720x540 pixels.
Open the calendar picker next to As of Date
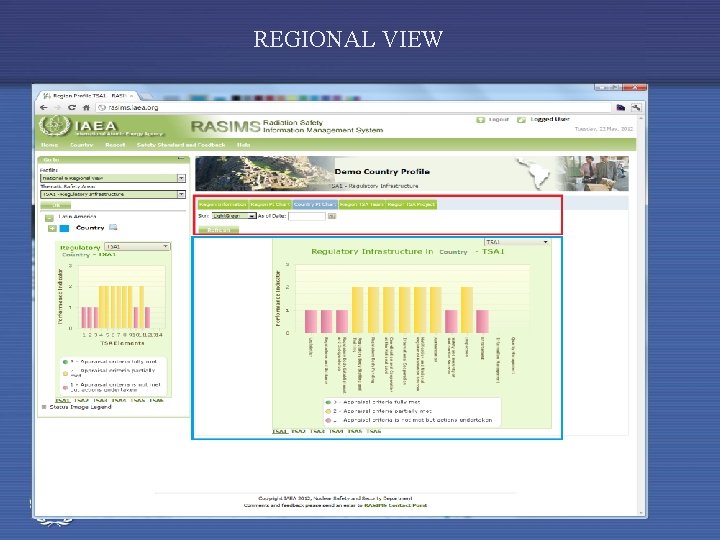(x=332, y=216)
